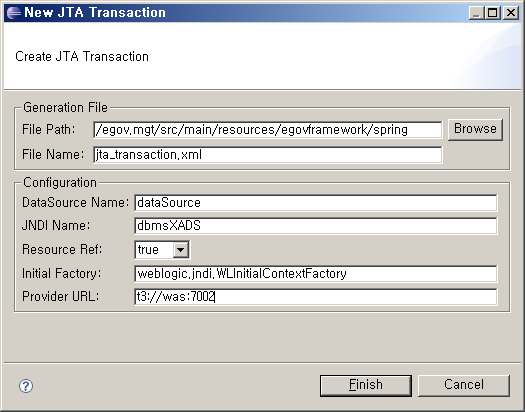Confirm the wizard with Finish

tap(366, 385)
